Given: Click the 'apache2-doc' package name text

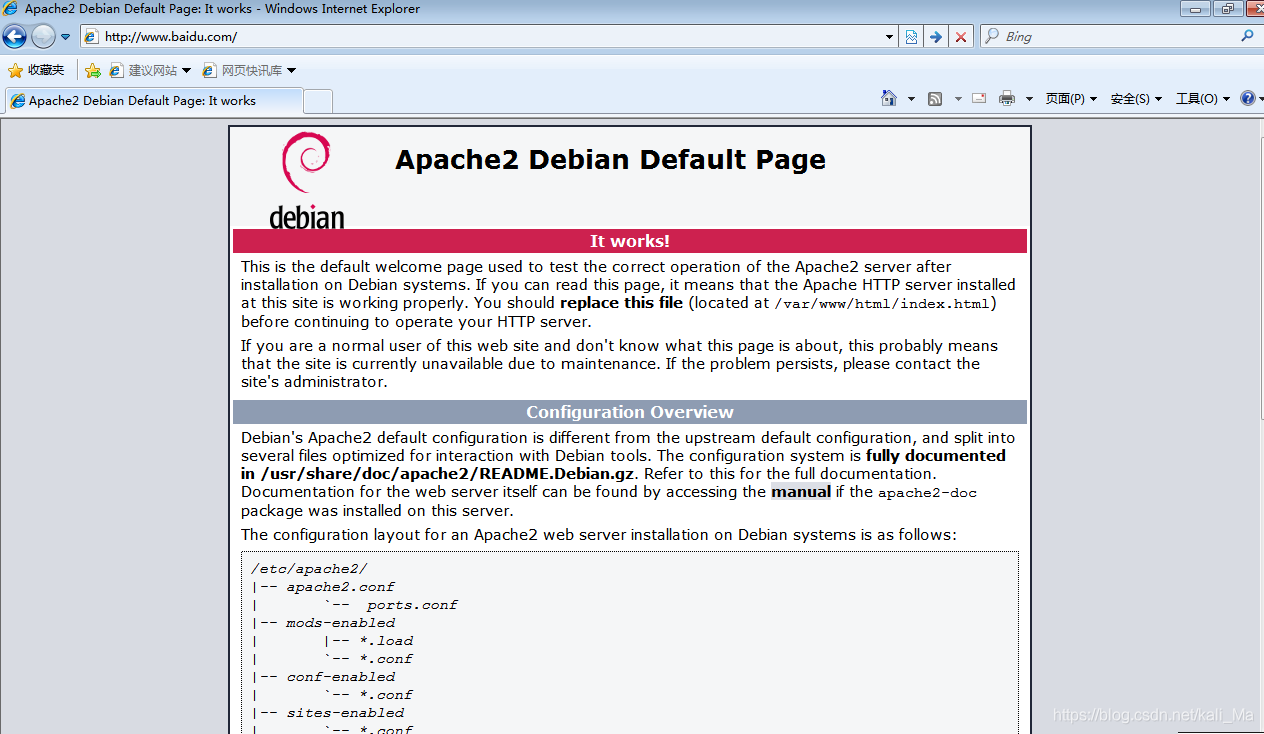Looking at the screenshot, I should point(927,492).
